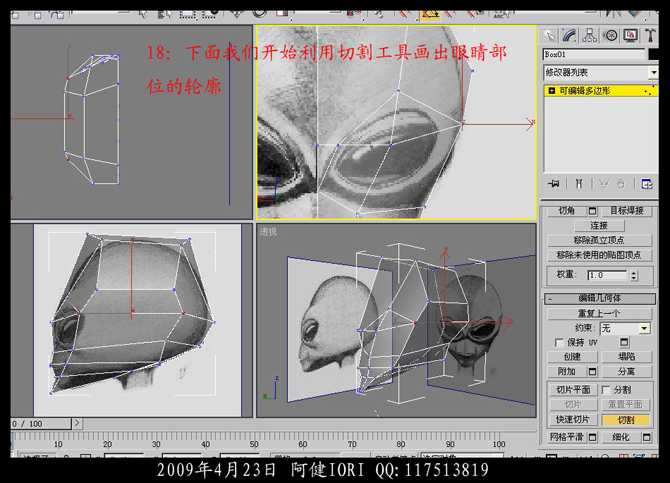Open the Motion panel tab

coord(610,35)
